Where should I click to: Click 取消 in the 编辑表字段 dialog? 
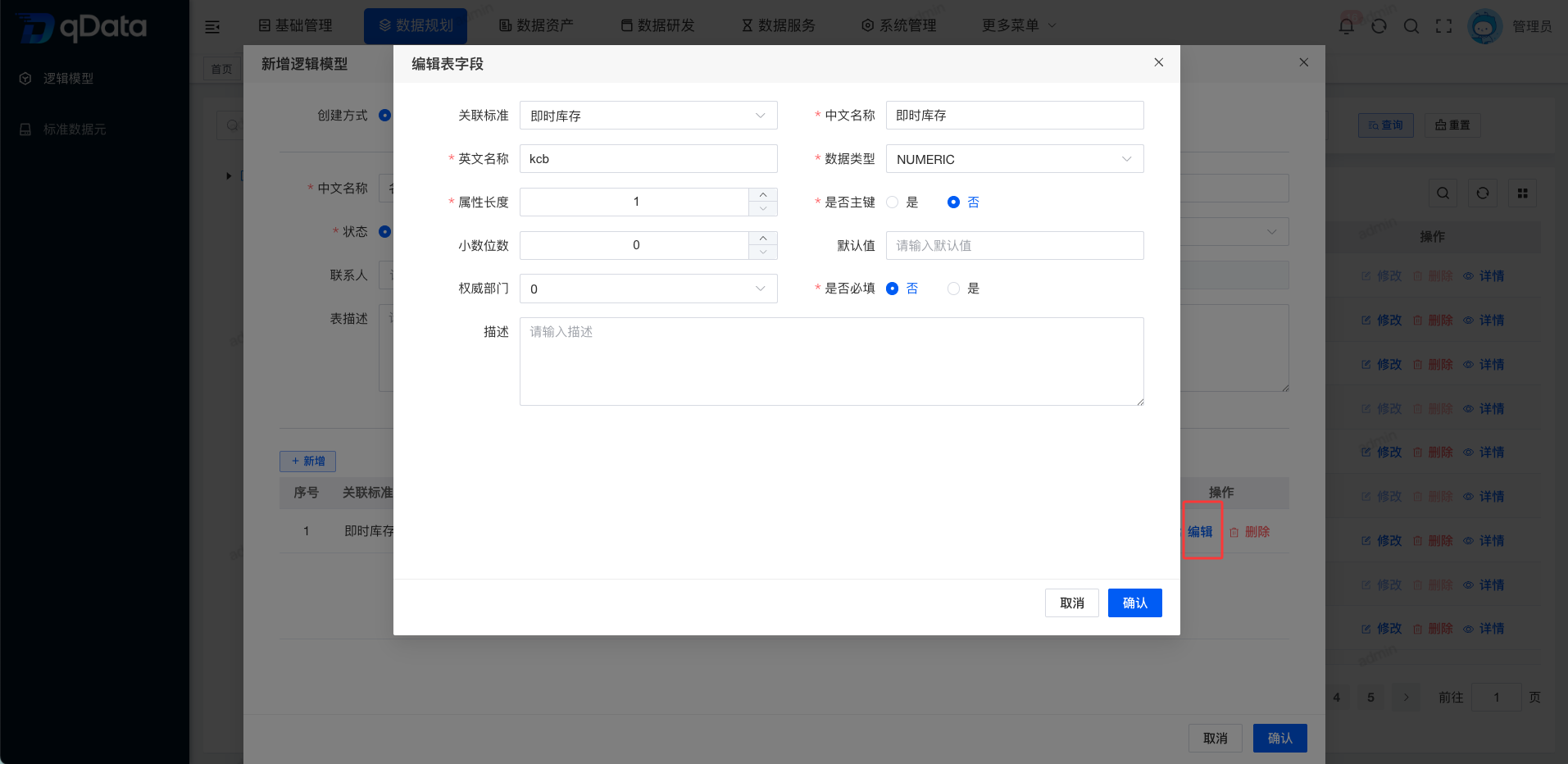[x=1072, y=603]
